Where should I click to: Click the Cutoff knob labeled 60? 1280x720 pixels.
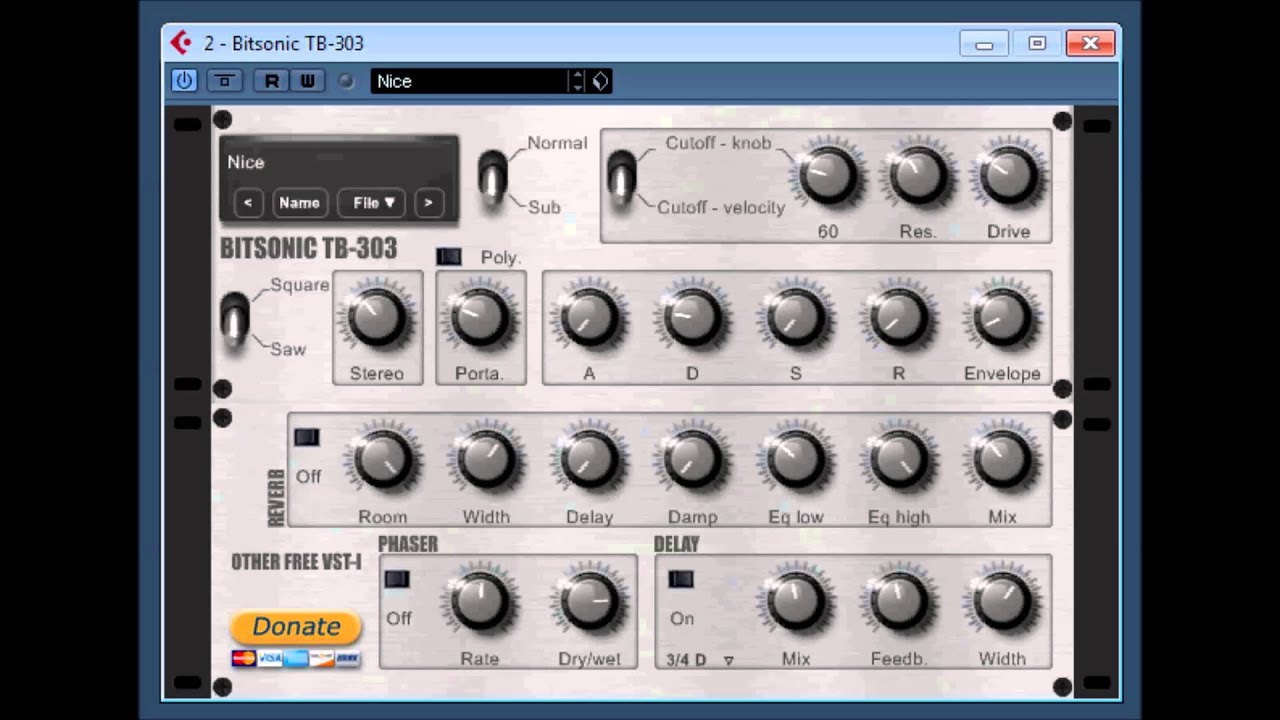click(x=827, y=176)
